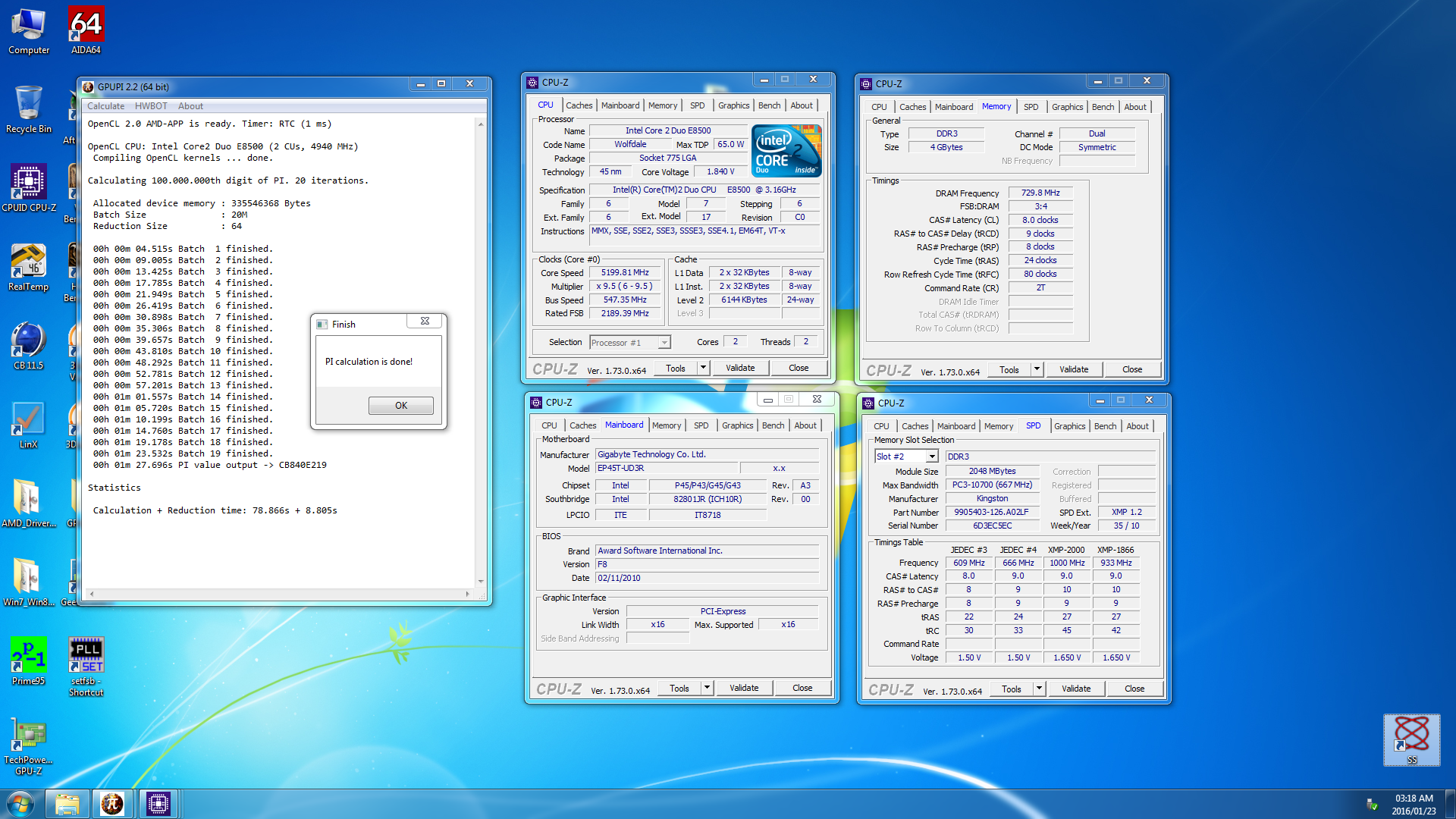Expand Tools arrow in the SPD-tab CPU-Z window

click(1039, 689)
